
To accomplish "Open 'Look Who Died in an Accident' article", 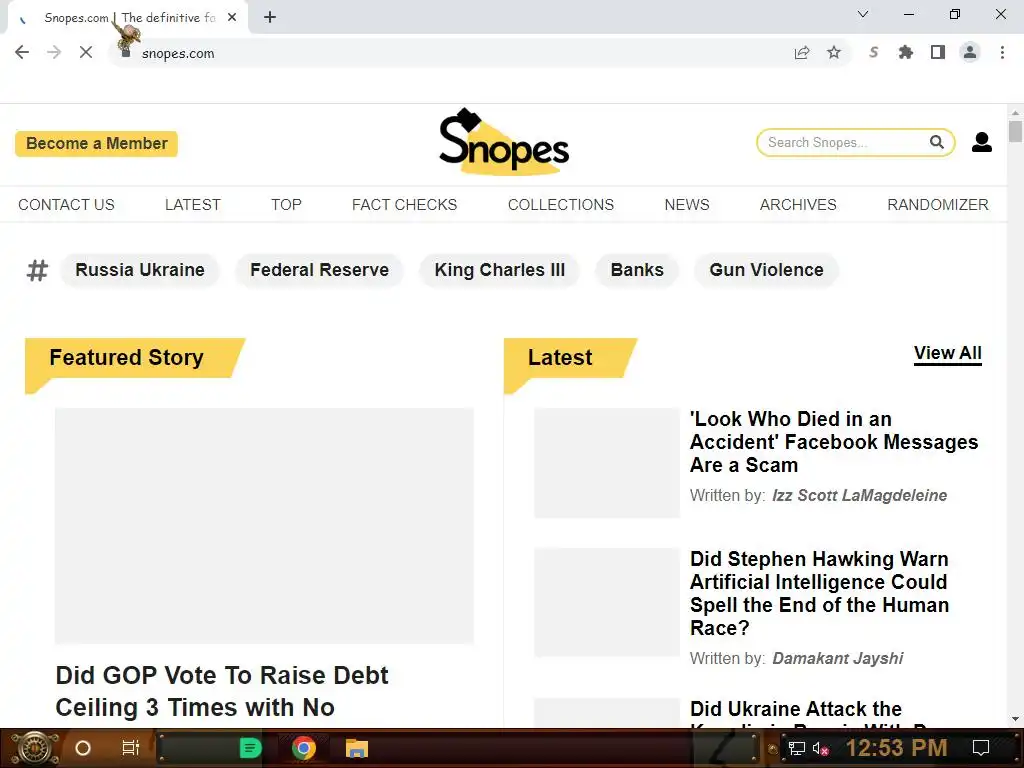I will (834, 442).
